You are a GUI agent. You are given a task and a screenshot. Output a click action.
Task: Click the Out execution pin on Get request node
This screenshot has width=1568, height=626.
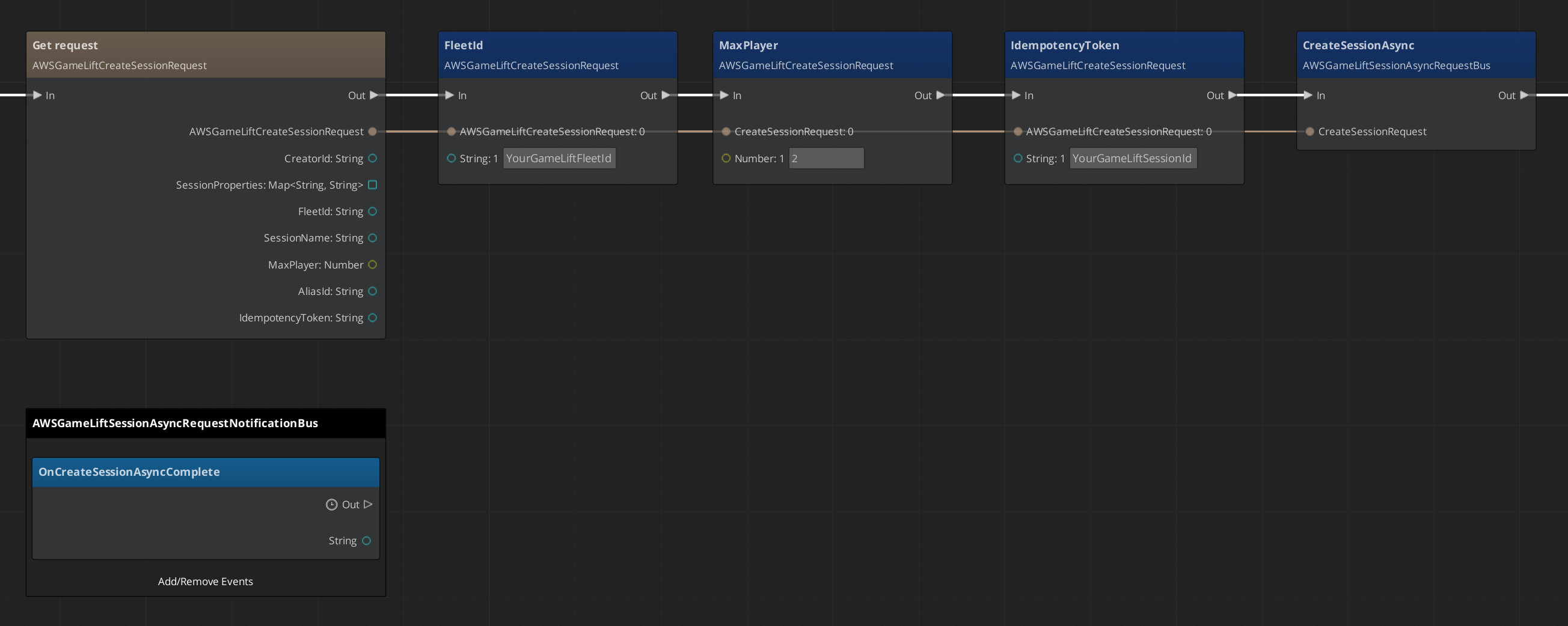click(373, 95)
